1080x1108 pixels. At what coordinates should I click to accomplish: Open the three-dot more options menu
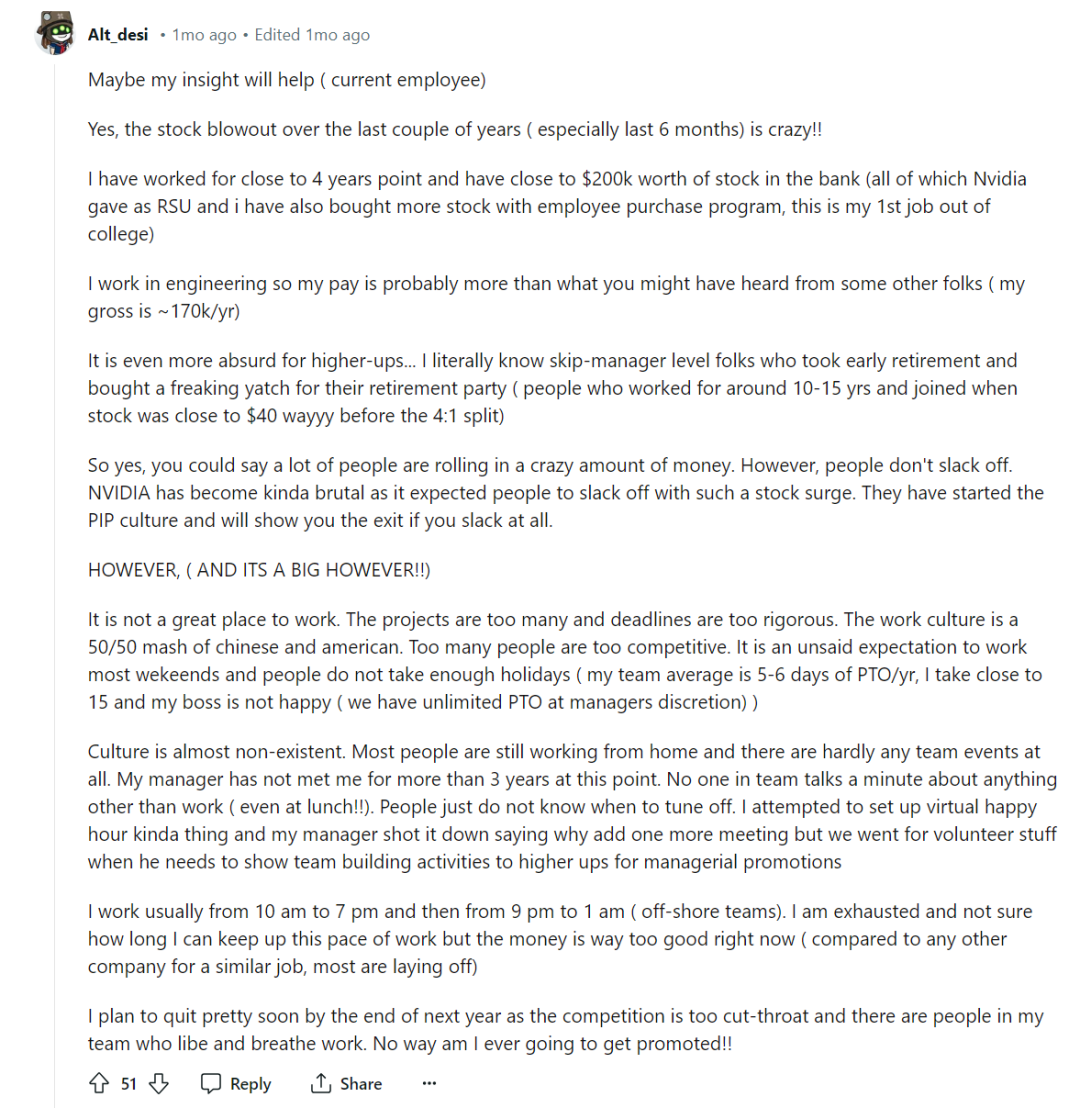(x=429, y=1083)
